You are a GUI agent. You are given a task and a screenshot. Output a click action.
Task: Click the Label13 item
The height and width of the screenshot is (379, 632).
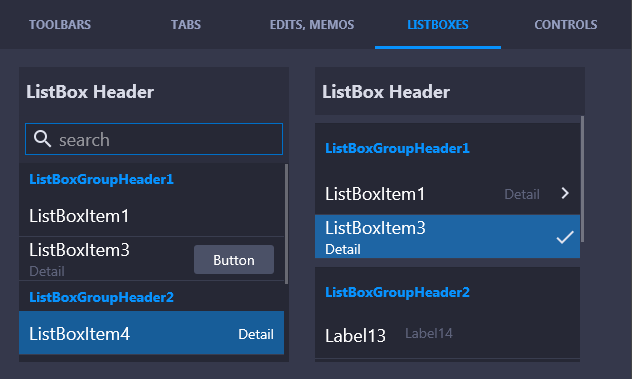(355, 336)
